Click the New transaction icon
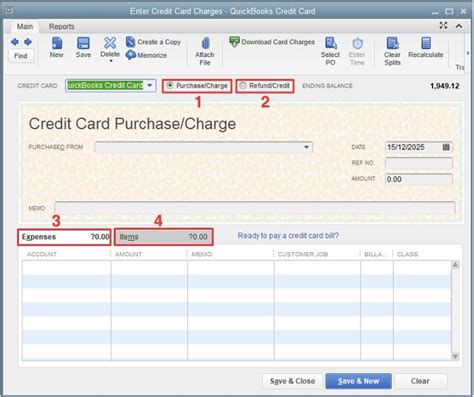 (57, 43)
